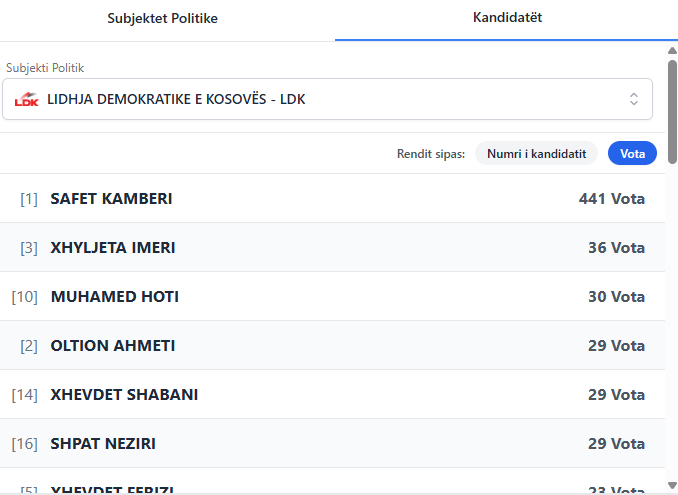The height and width of the screenshot is (495, 678).
Task: Click candidate number [10] label
Action: coord(25,297)
